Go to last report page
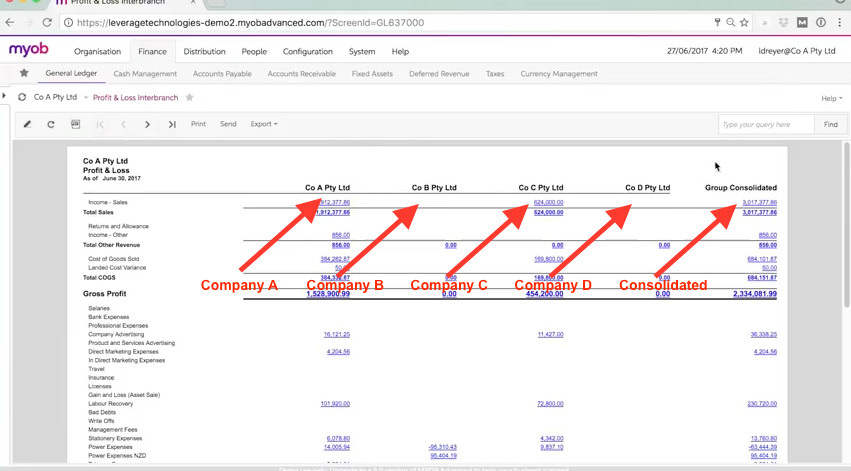The width and height of the screenshot is (851, 471). (172, 124)
